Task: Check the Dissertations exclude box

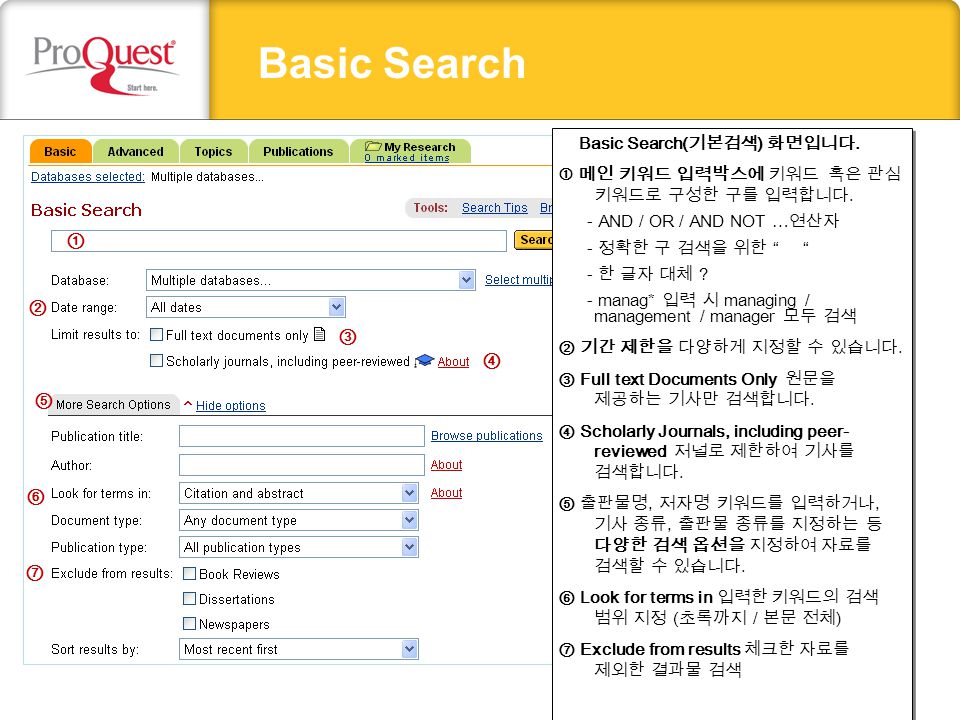Action: coord(190,599)
